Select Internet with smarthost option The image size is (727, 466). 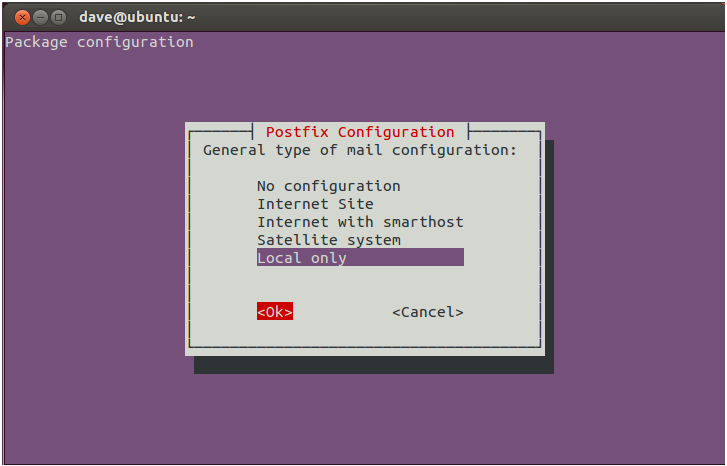[360, 222]
